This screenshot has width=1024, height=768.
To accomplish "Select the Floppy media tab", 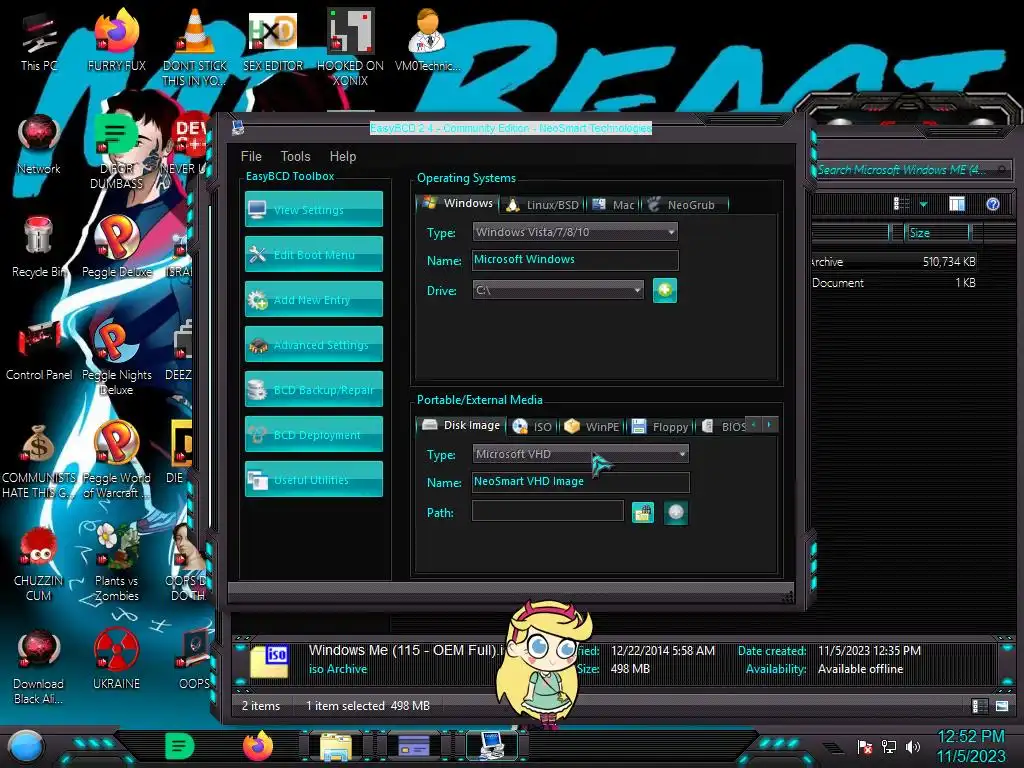I will click(660, 426).
